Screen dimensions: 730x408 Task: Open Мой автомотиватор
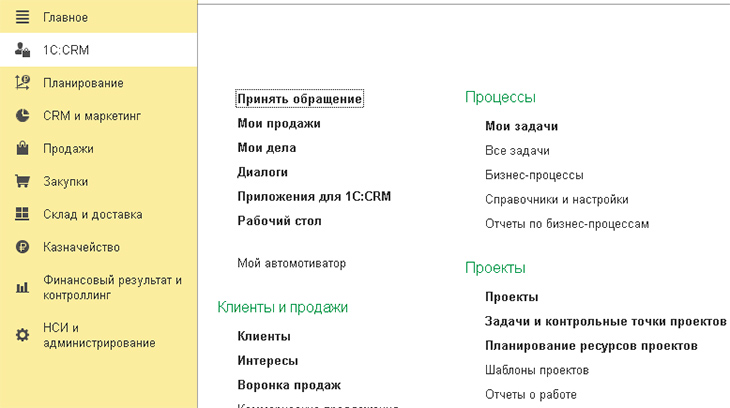pos(292,263)
